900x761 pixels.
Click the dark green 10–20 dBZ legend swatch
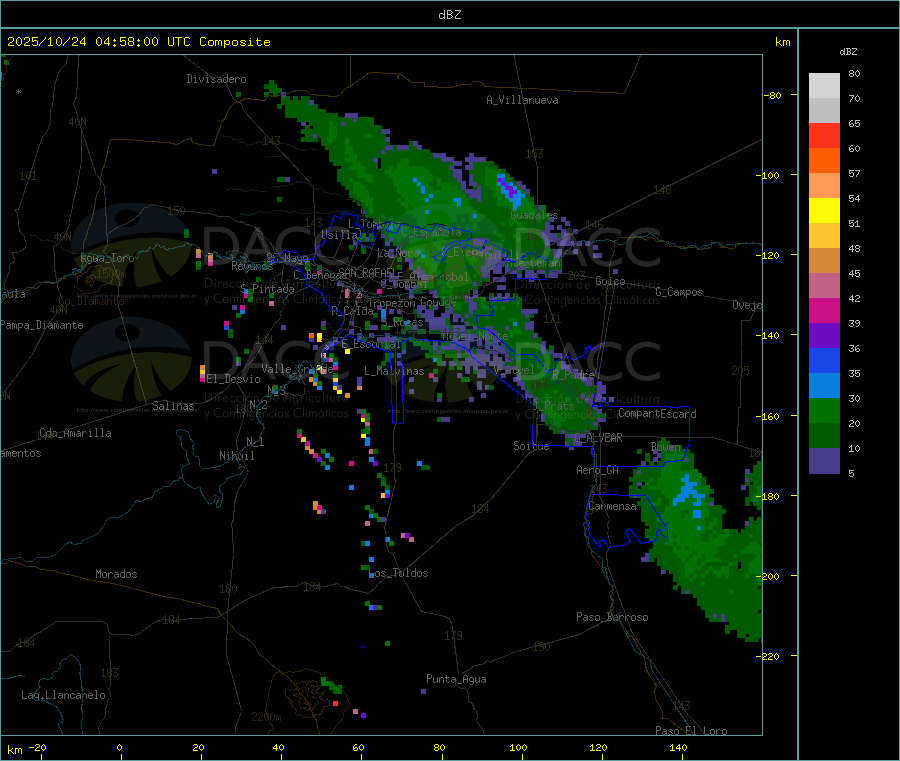[824, 436]
